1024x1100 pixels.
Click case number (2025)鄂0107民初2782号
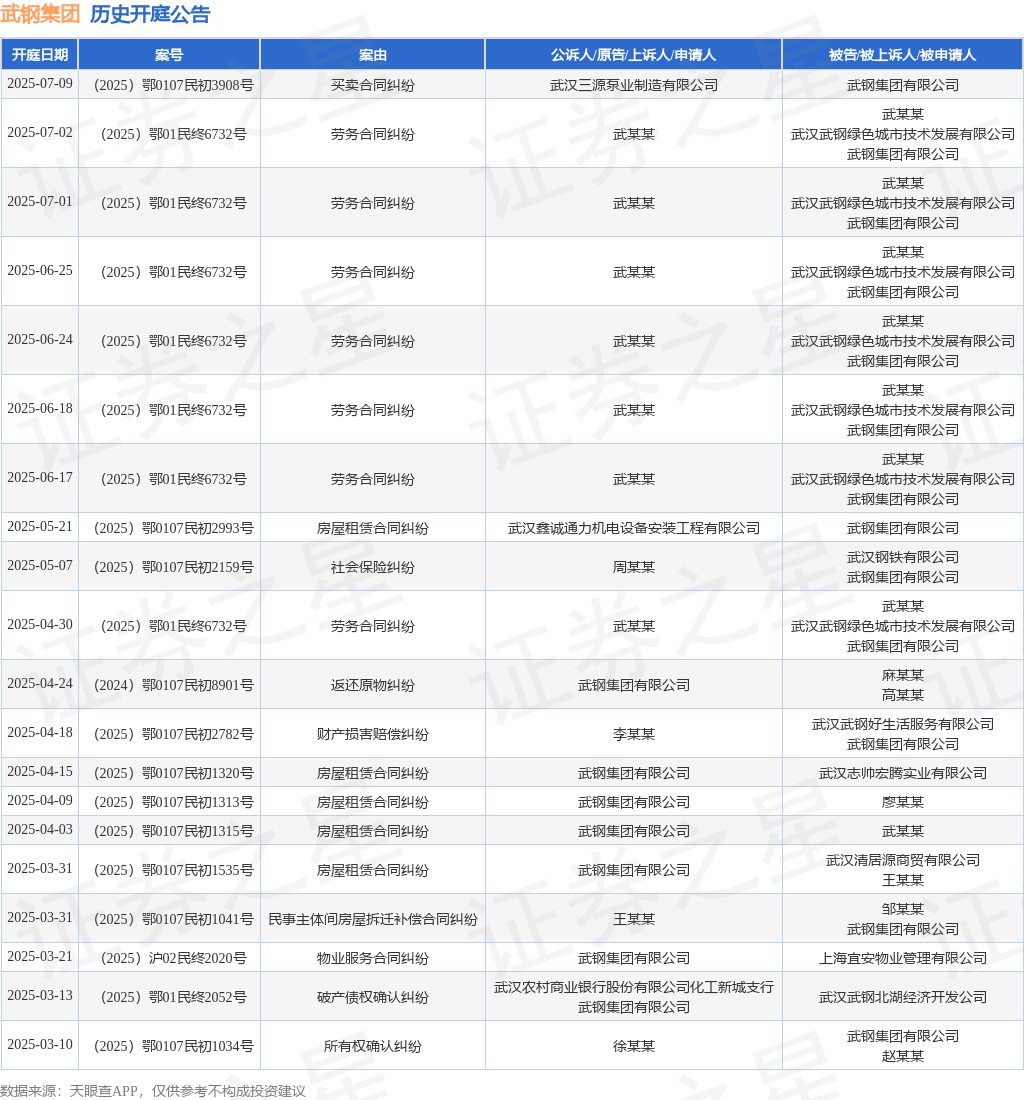pos(173,734)
